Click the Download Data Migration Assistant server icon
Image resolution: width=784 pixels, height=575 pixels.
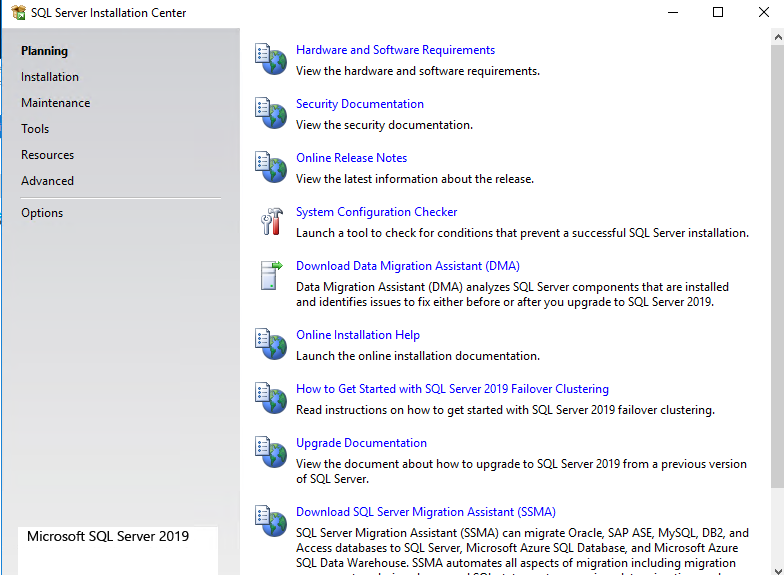click(272, 275)
